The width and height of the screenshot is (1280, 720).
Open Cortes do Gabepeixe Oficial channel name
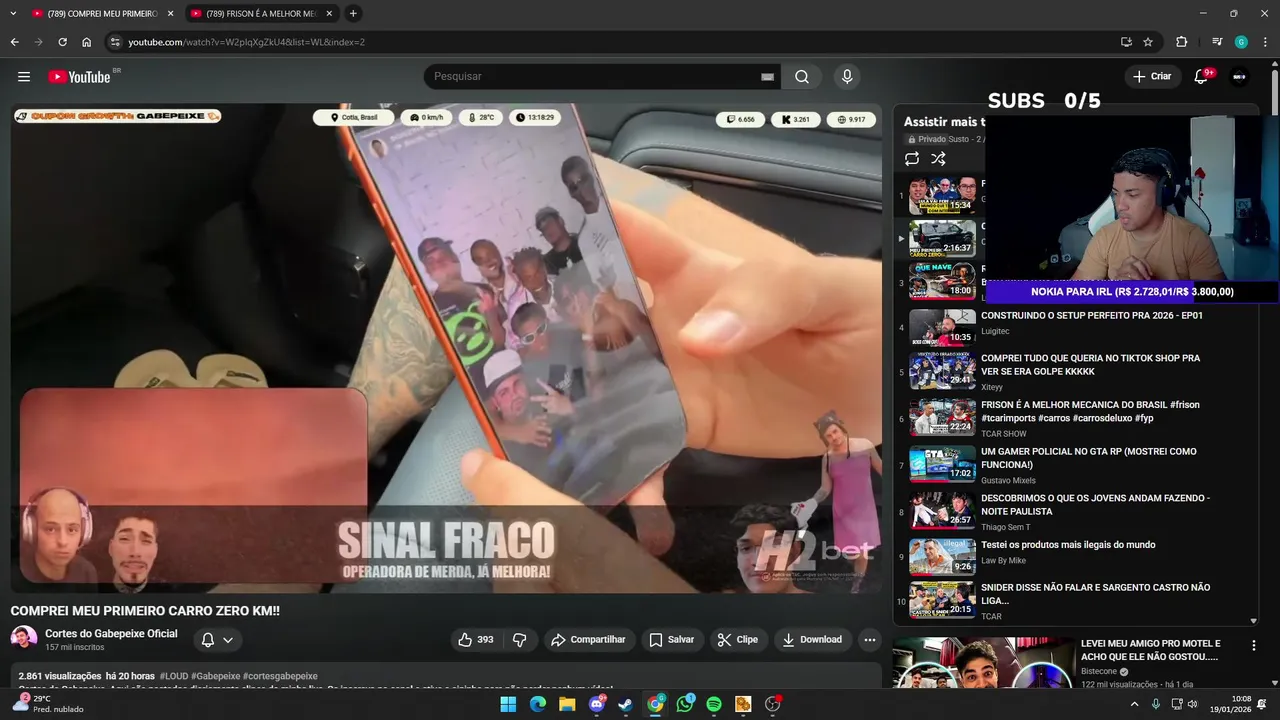(111, 634)
